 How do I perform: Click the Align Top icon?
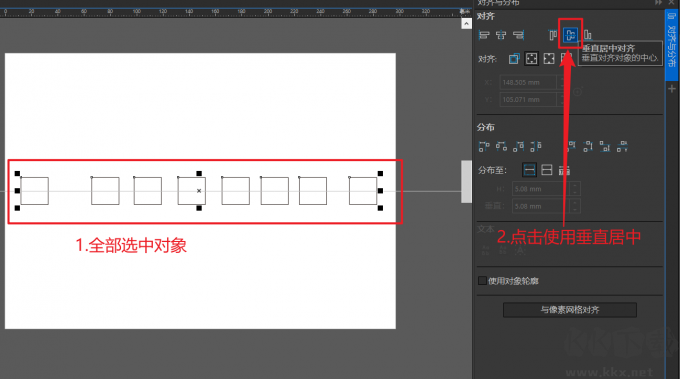tap(553, 35)
